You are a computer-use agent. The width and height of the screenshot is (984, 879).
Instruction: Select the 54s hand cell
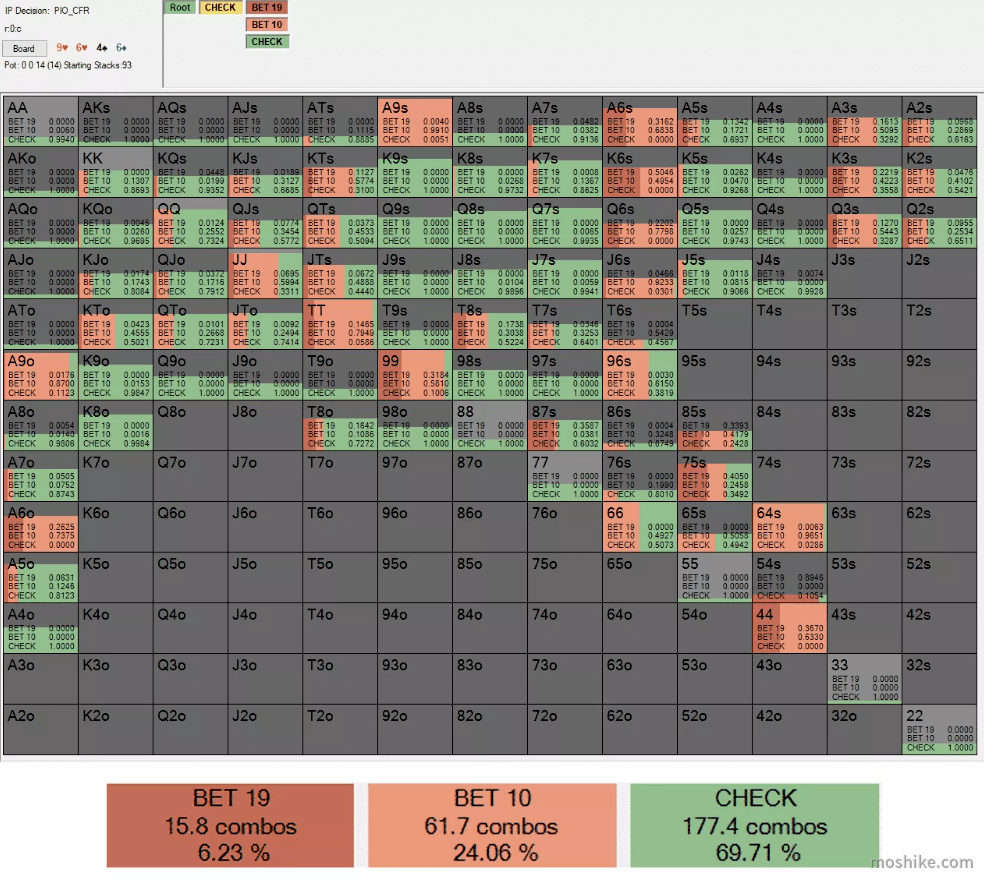coord(790,578)
